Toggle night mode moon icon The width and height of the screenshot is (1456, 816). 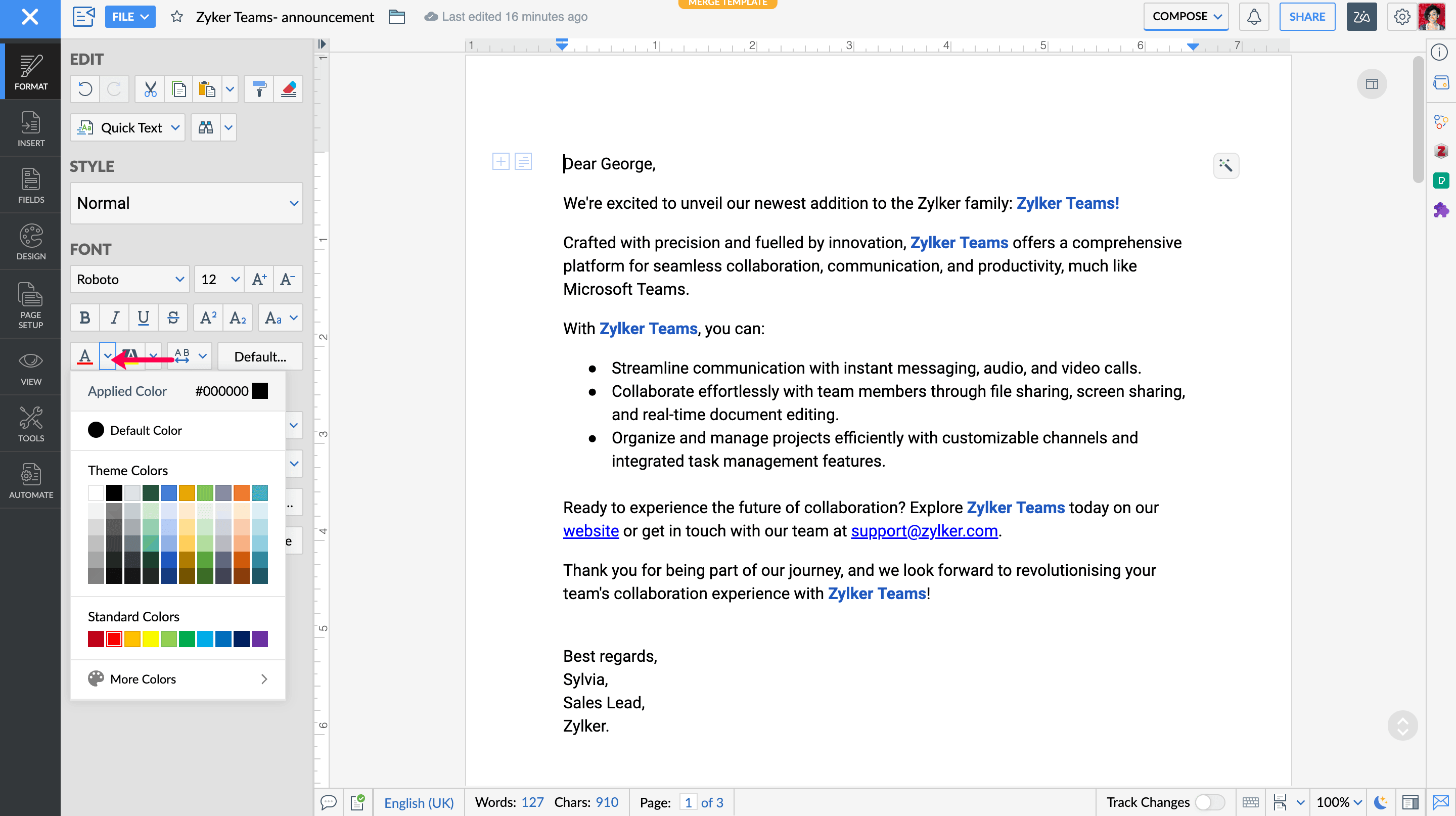(1380, 802)
